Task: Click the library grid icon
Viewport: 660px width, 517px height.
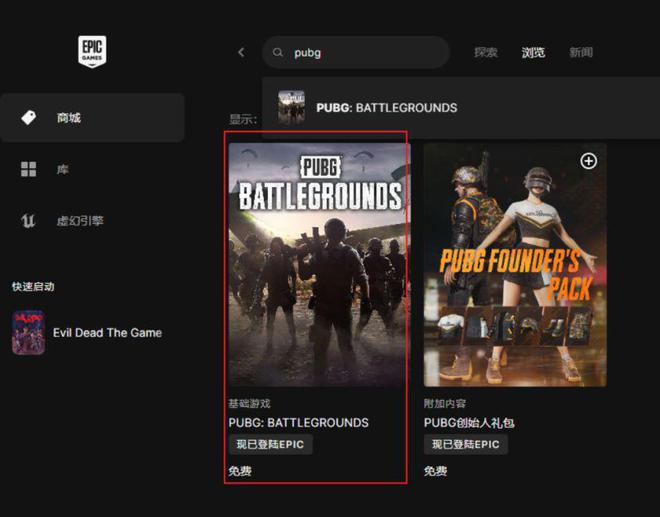Action: pos(29,169)
